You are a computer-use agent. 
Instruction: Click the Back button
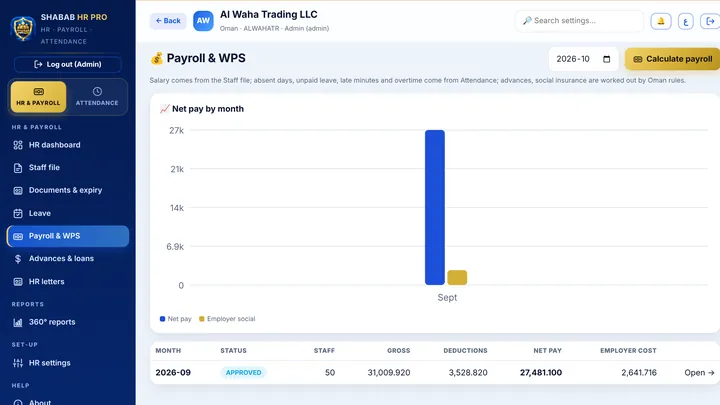click(168, 21)
